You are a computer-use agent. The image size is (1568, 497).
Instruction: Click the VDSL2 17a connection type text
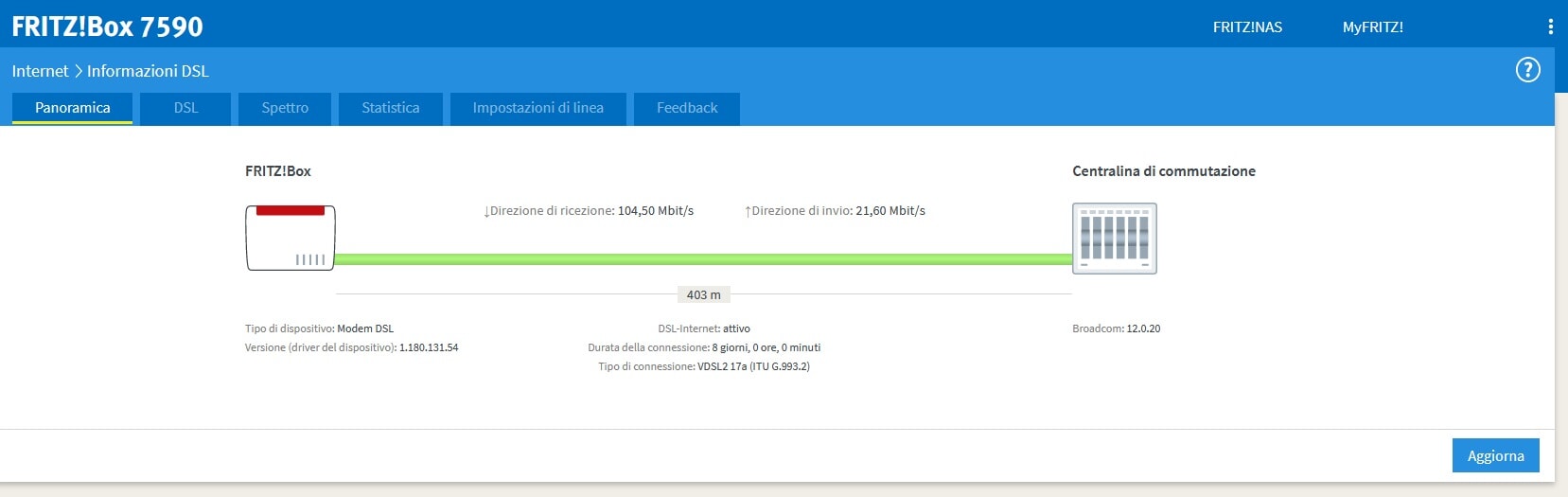pyautogui.click(x=753, y=366)
